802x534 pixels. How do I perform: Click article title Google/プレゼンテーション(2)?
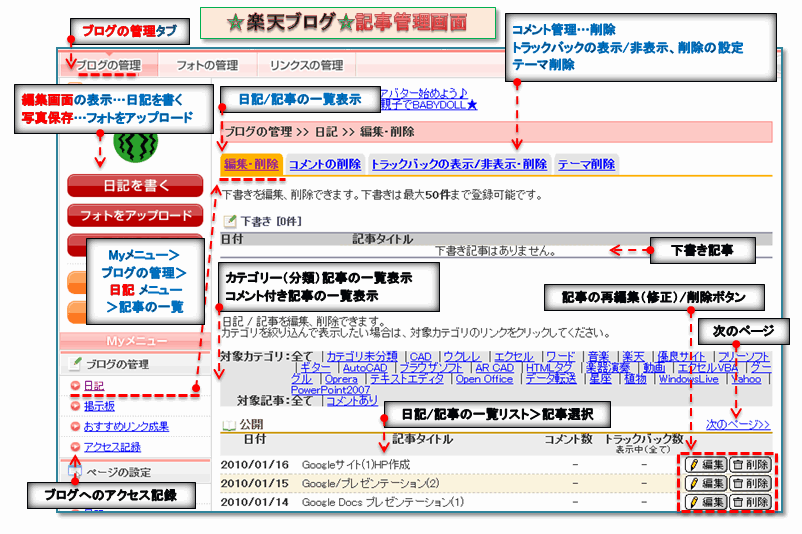370,483
